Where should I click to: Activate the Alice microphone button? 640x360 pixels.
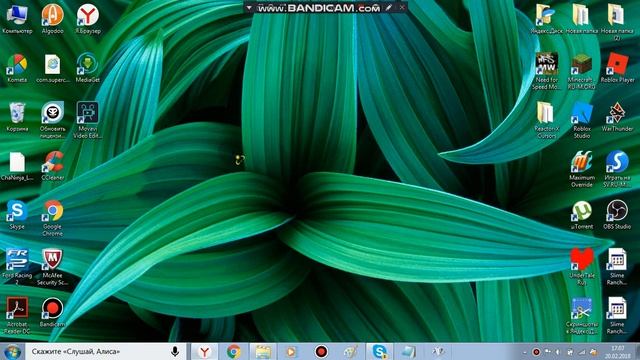(175, 351)
